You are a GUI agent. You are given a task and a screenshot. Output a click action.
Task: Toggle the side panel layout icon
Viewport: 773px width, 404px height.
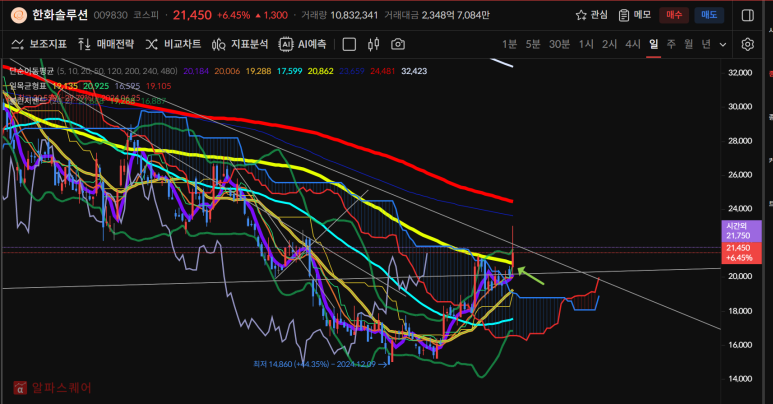pyautogui.click(x=747, y=15)
